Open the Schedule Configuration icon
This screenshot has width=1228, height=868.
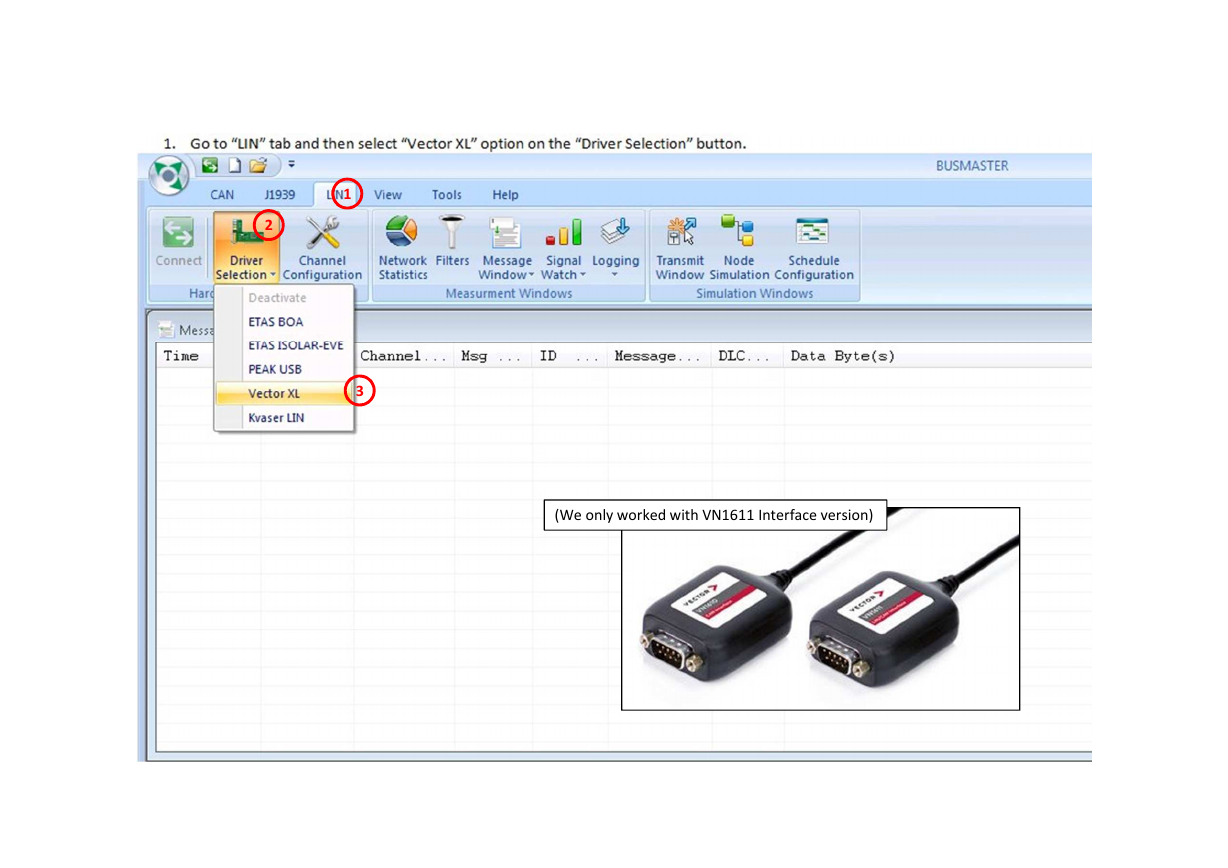812,232
